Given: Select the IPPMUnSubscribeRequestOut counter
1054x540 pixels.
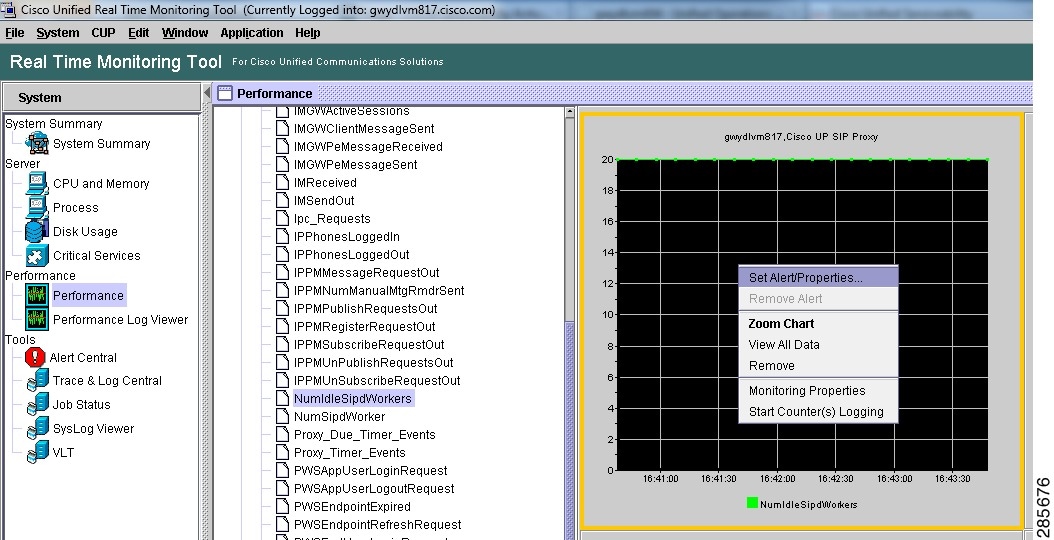Looking at the screenshot, I should pos(377,381).
